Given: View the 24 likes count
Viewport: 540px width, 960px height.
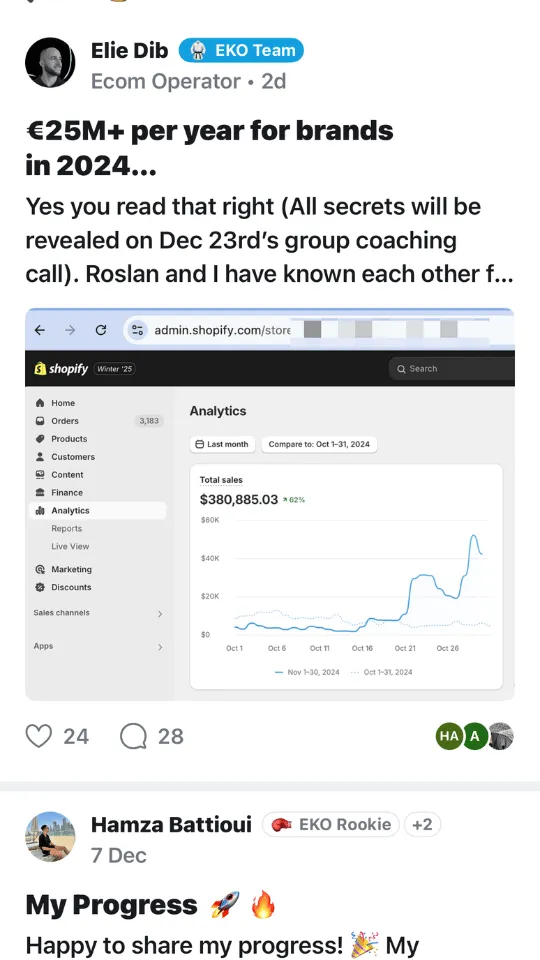Looking at the screenshot, I should (76, 737).
